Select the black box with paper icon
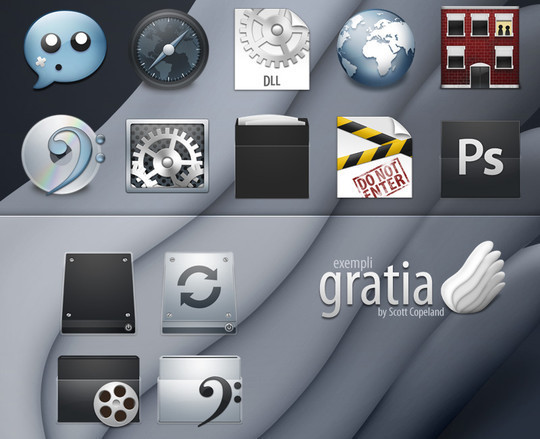 point(272,157)
